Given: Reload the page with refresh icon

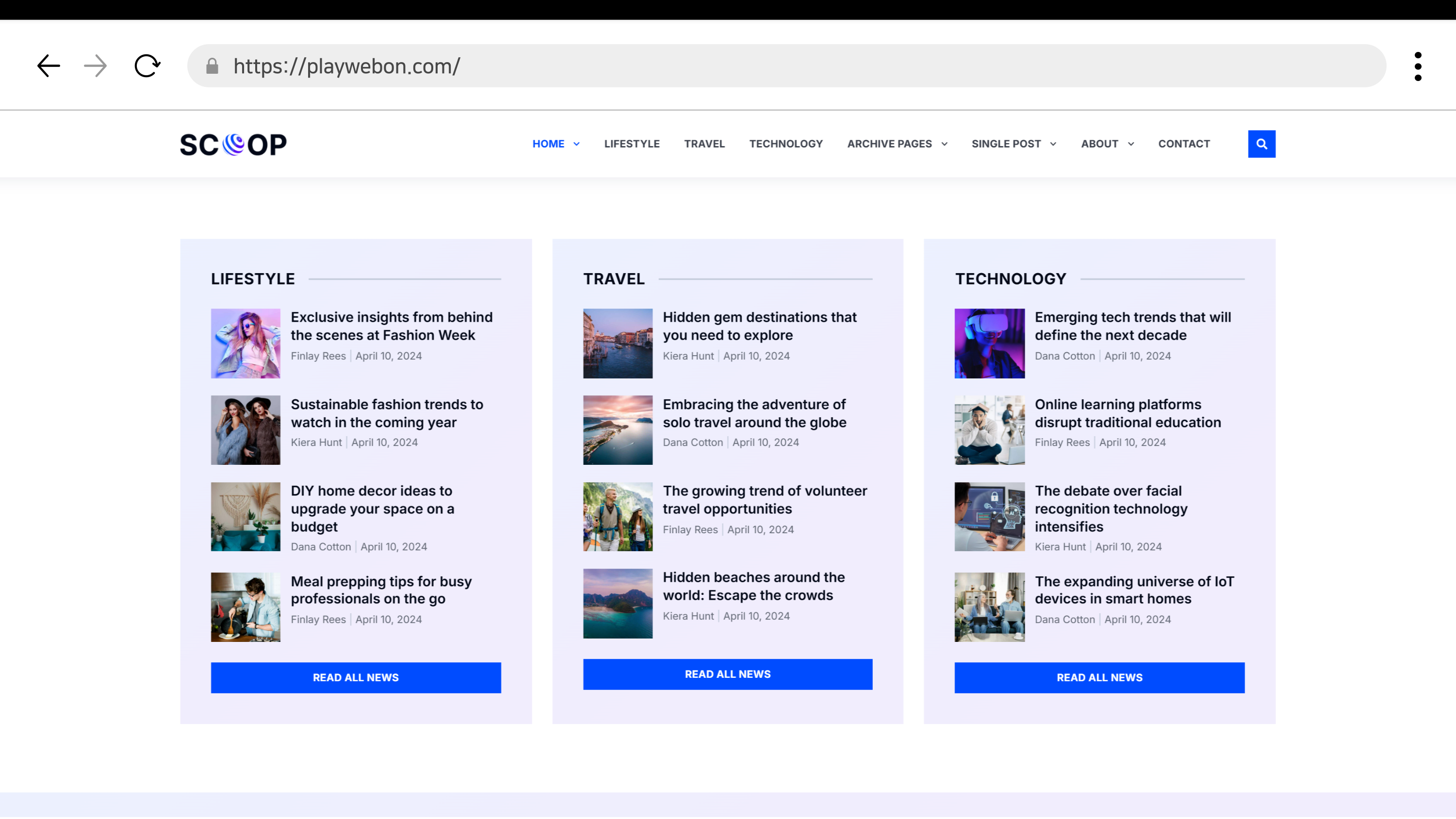Looking at the screenshot, I should pyautogui.click(x=147, y=66).
